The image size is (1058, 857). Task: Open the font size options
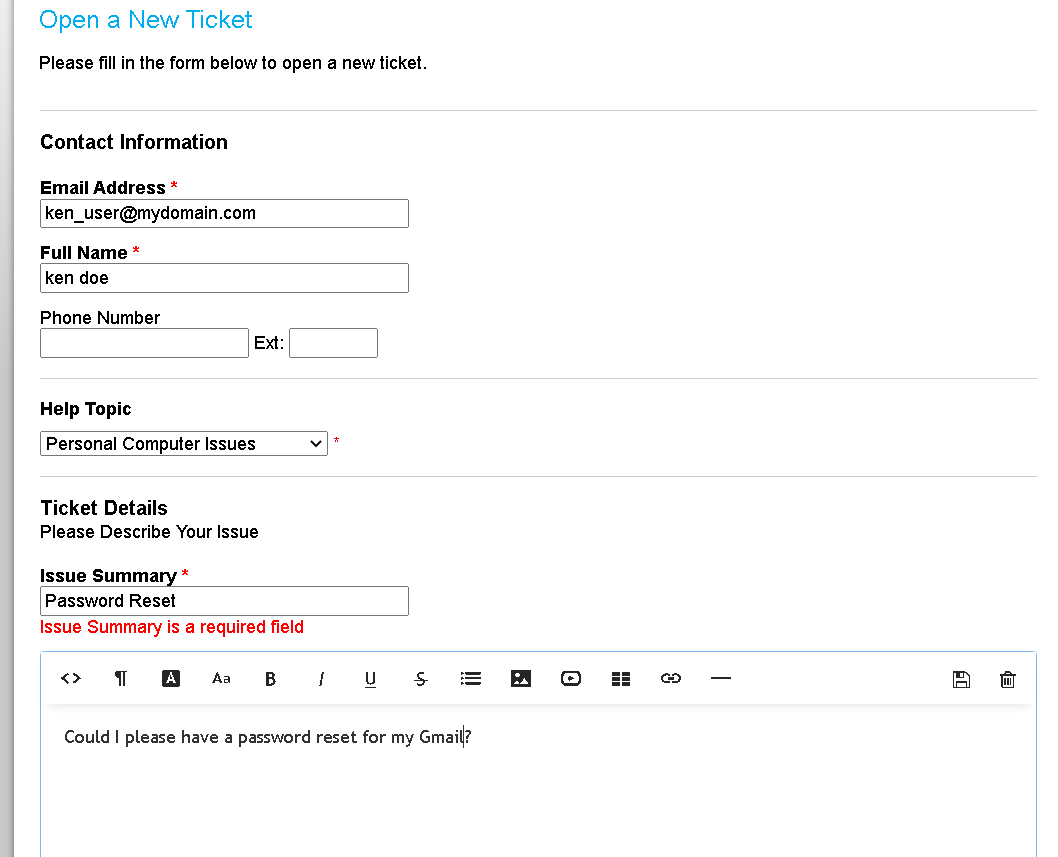(221, 679)
